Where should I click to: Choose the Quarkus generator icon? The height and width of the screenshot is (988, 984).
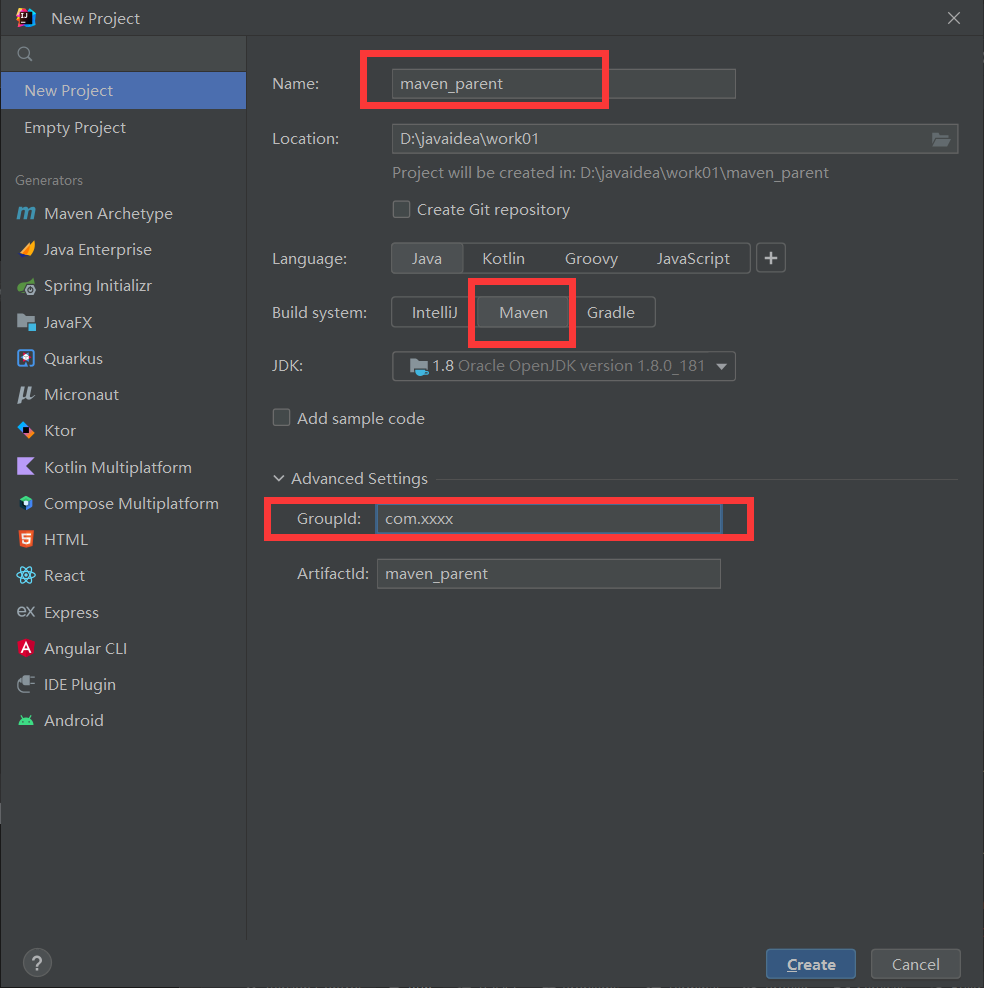pos(26,358)
